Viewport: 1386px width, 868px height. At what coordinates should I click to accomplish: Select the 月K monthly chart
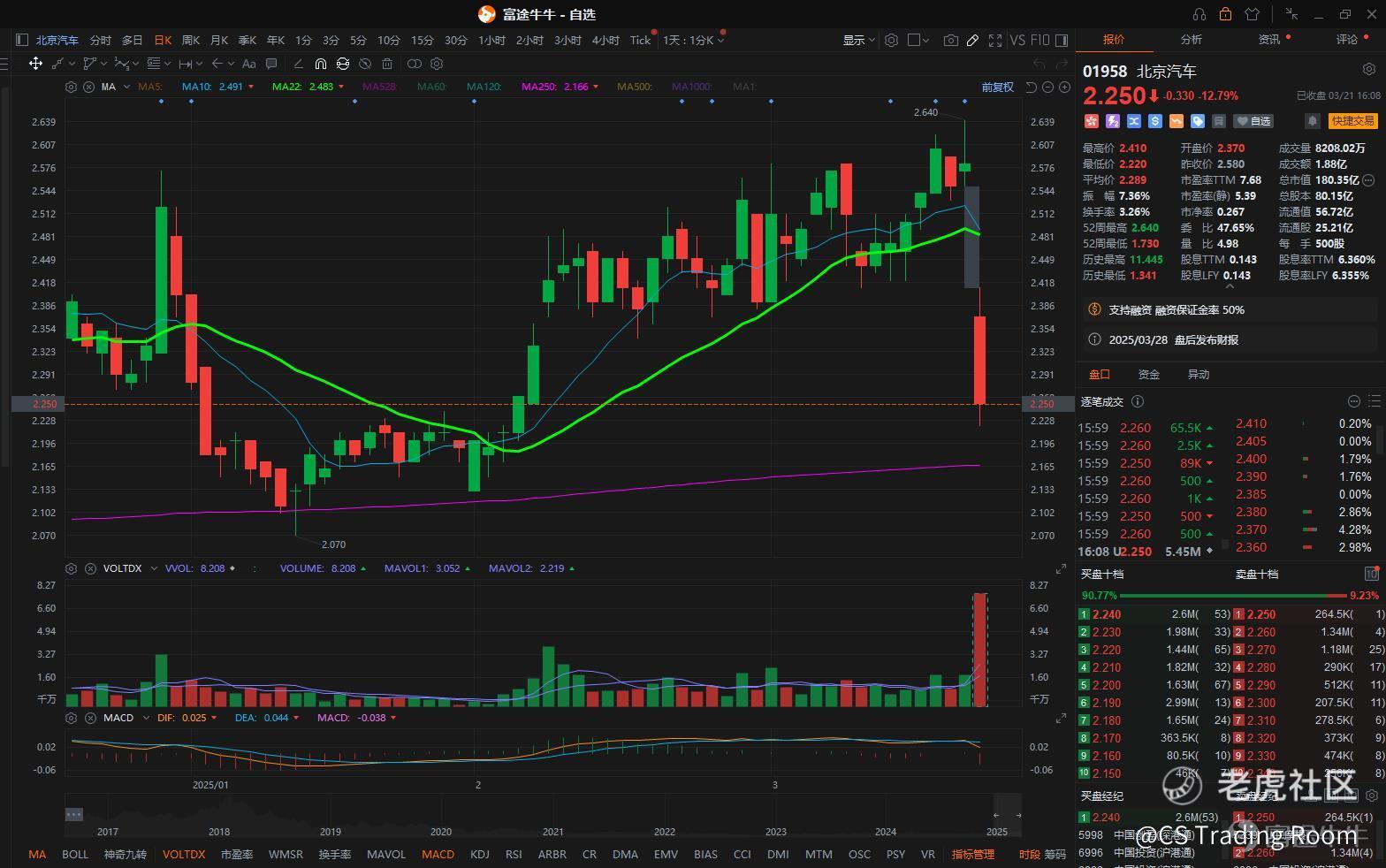[219, 40]
